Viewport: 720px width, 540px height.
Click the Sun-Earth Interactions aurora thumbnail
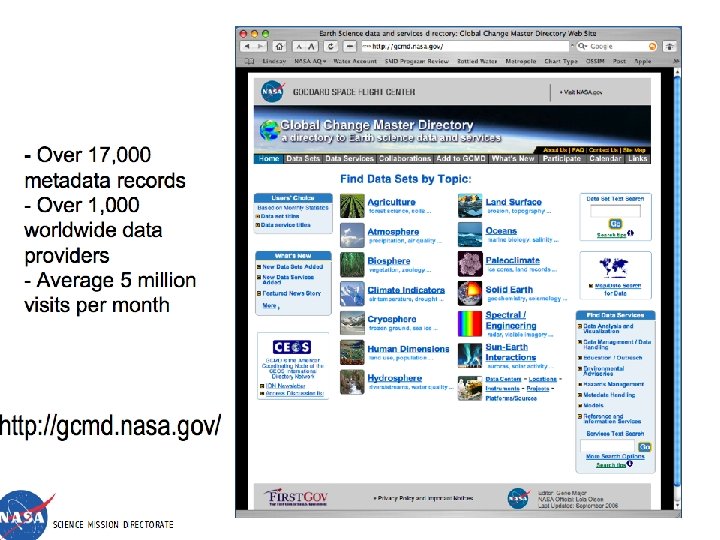470,355
